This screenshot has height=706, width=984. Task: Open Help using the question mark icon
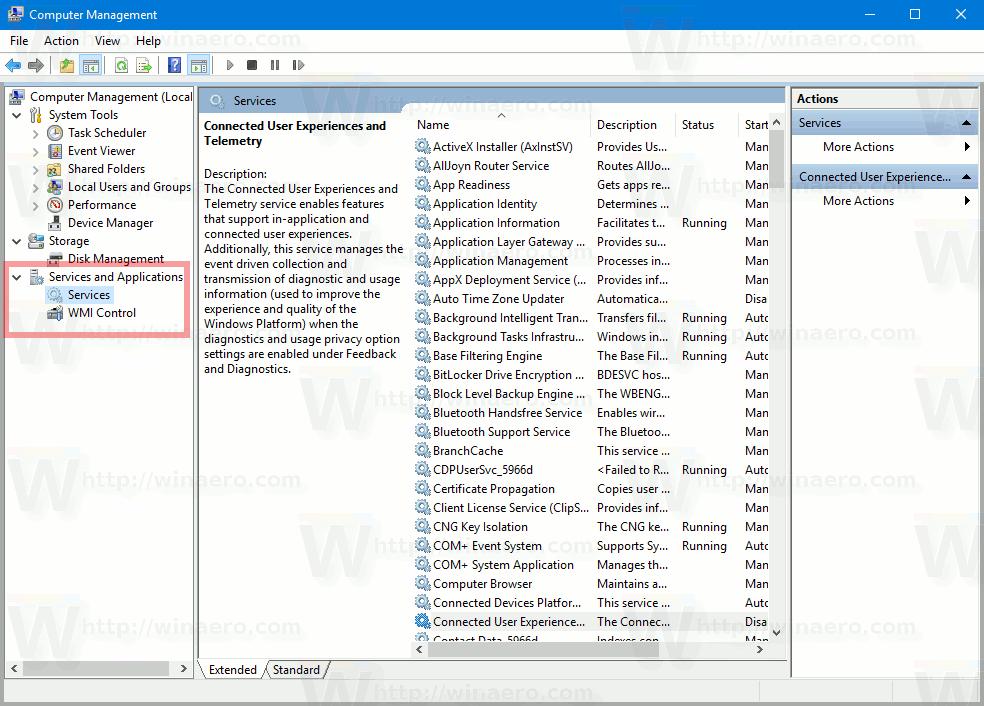172,64
